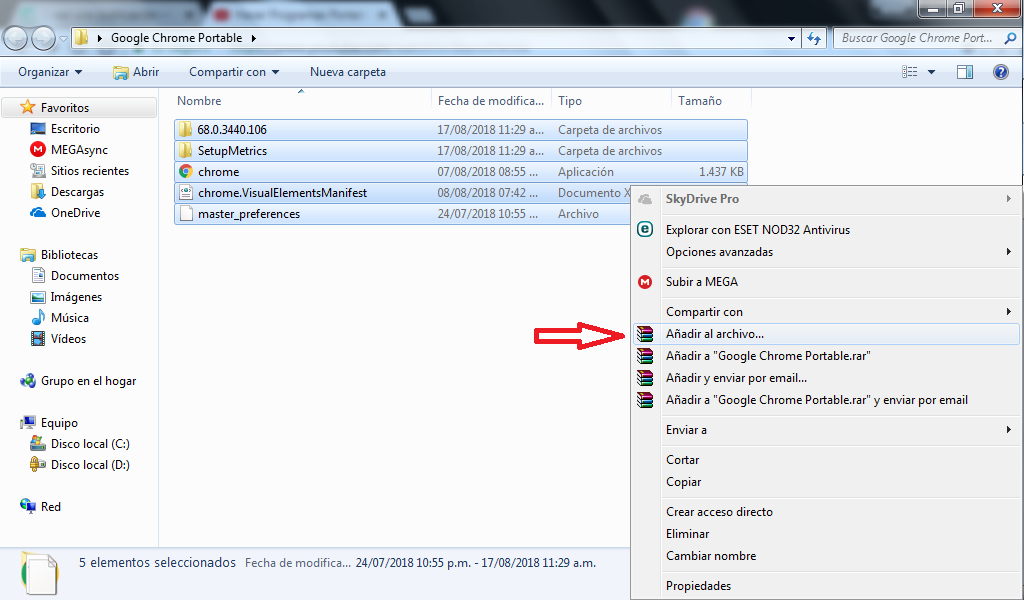Click the Disco local (C:) drive icon
Screen dimensions: 1024x600
38,443
